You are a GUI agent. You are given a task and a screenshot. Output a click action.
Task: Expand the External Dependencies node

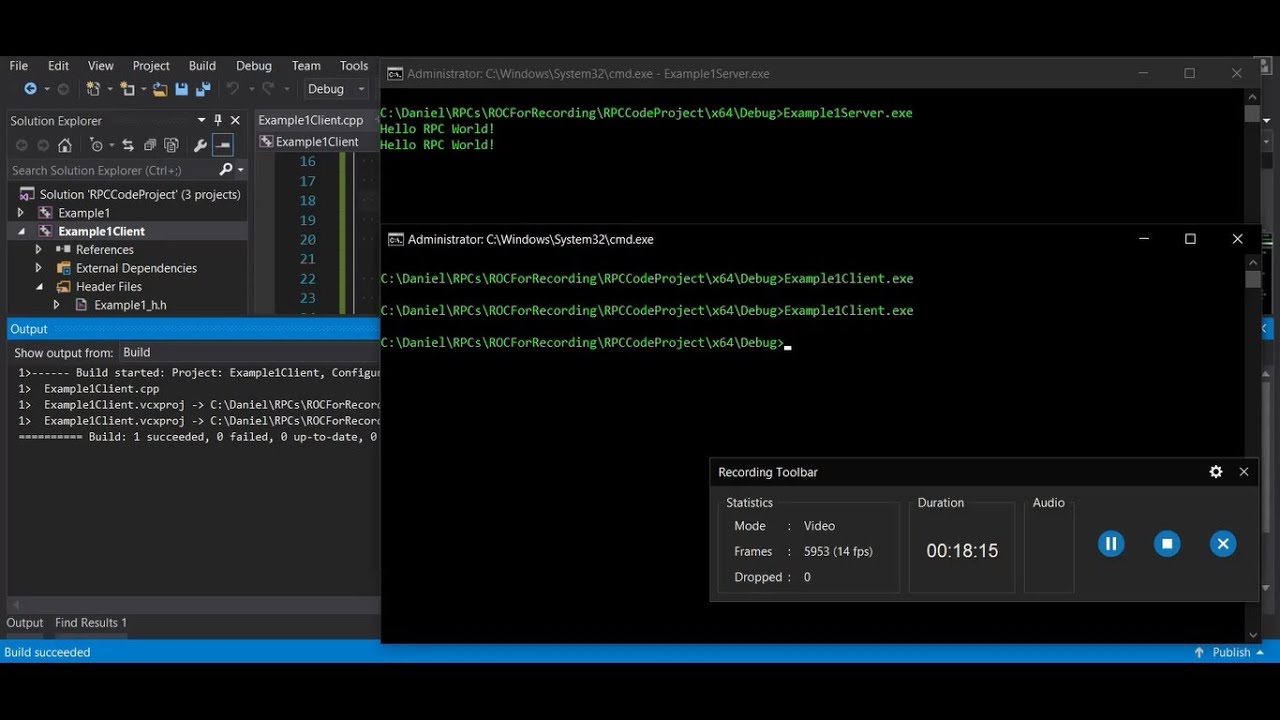coord(38,268)
